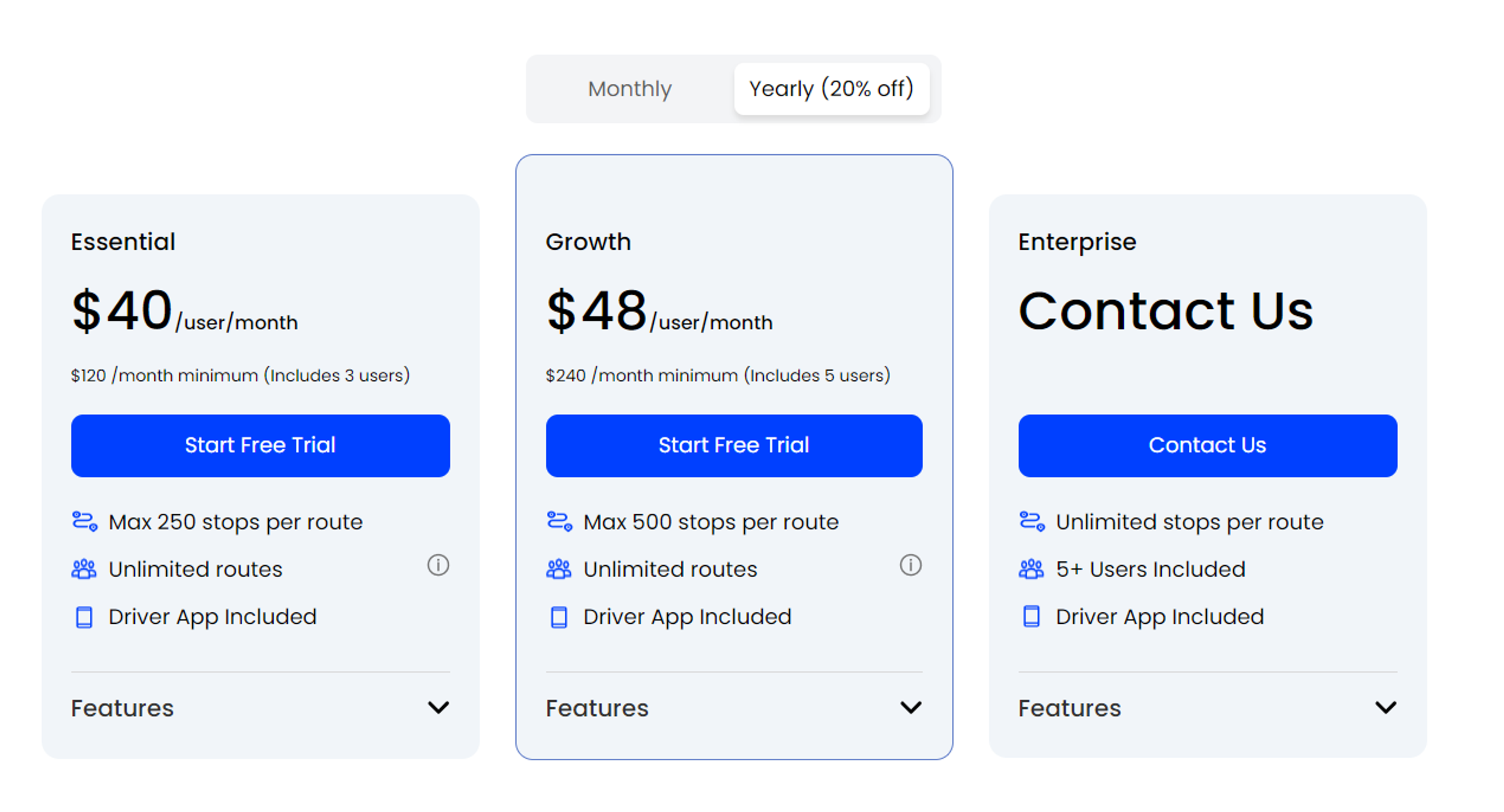The height and width of the screenshot is (812, 1504).
Task: Expand Essential plan Features
Action: pos(260,707)
